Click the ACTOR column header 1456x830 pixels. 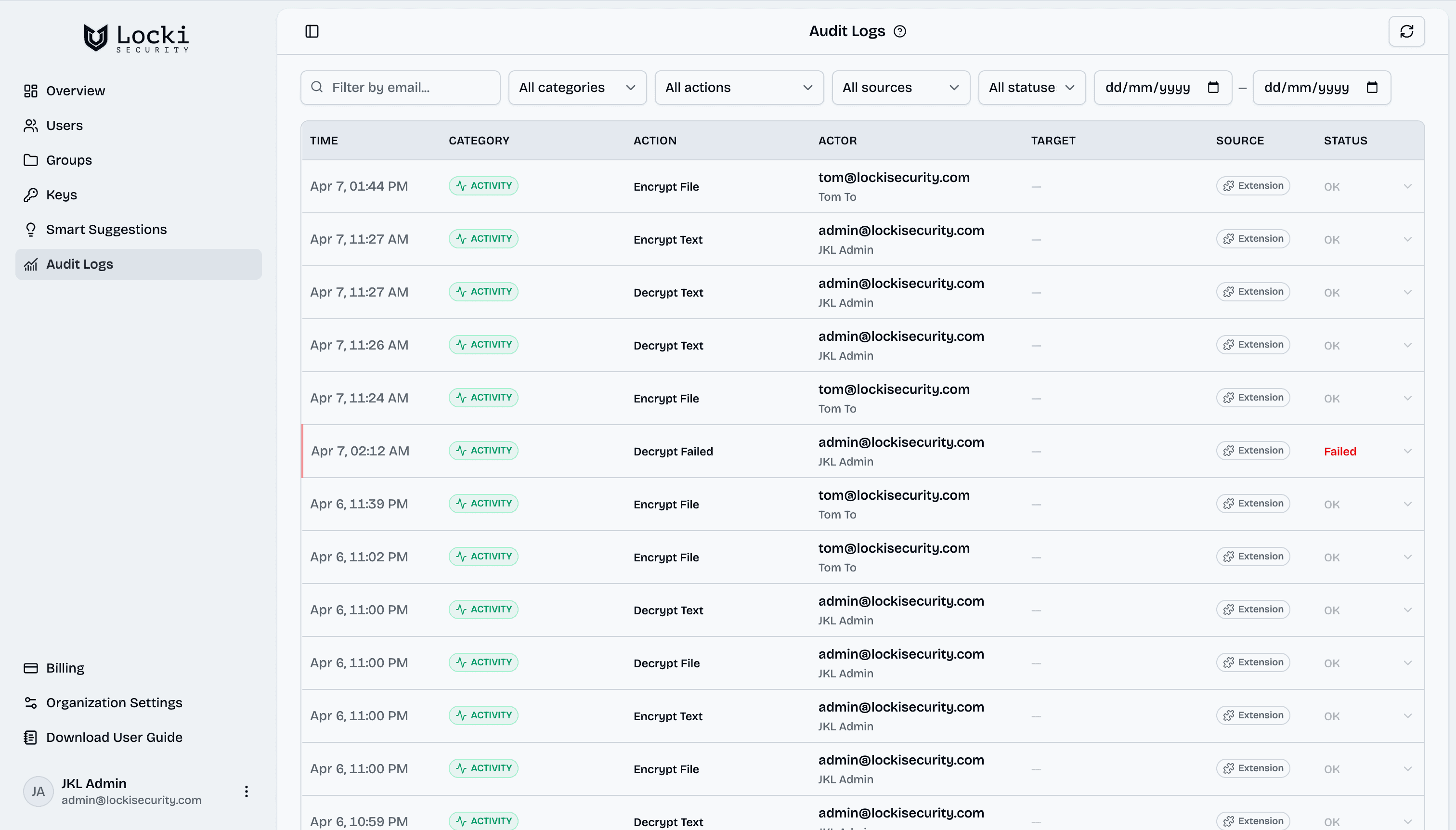coord(837,141)
